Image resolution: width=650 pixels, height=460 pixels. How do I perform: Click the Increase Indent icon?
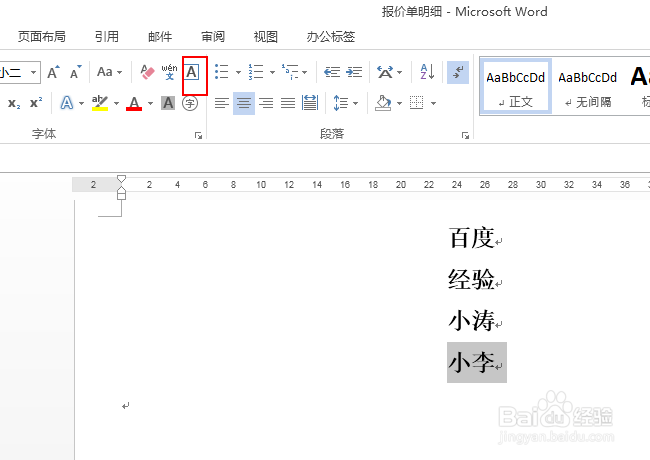354,72
